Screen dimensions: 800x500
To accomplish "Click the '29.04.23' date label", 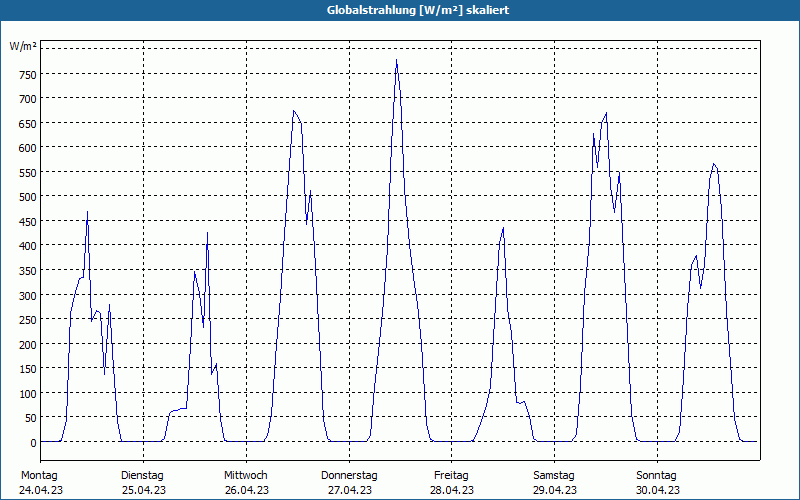I will [x=555, y=490].
